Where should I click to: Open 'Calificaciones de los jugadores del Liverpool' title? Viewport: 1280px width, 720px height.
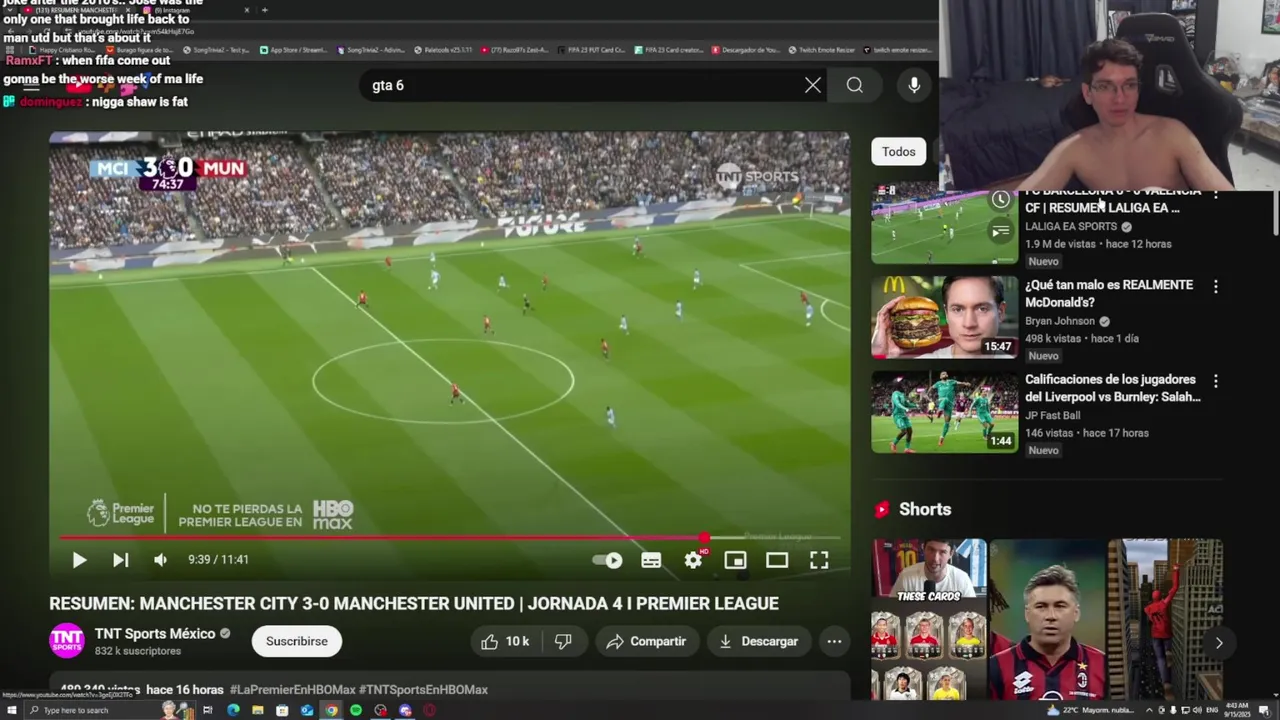coord(1112,388)
